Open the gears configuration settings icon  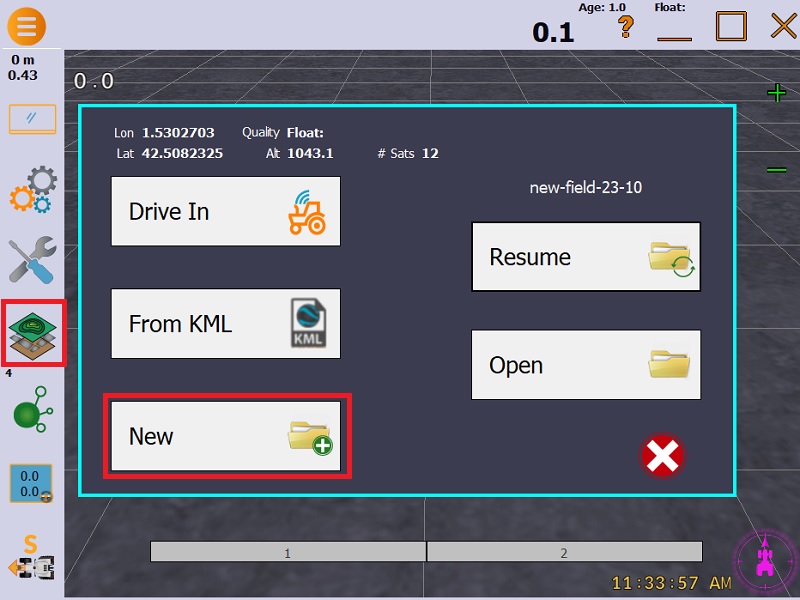click(x=32, y=191)
